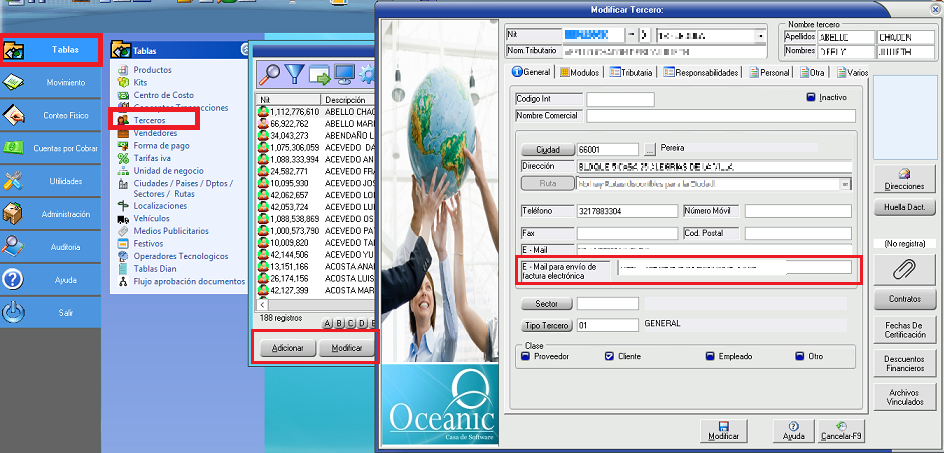Viewport: 944px width, 453px height.
Task: Click the electronic invoice e-mail field
Action: [734, 268]
